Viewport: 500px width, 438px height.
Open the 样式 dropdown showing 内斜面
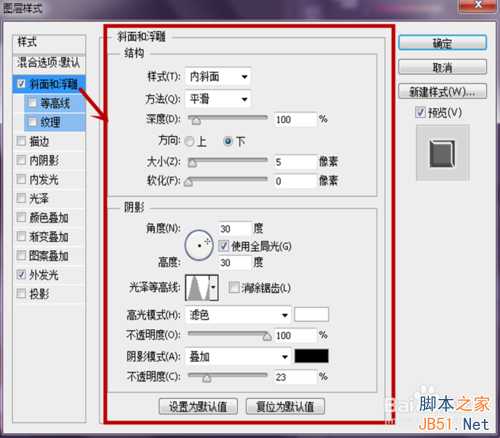pos(218,77)
